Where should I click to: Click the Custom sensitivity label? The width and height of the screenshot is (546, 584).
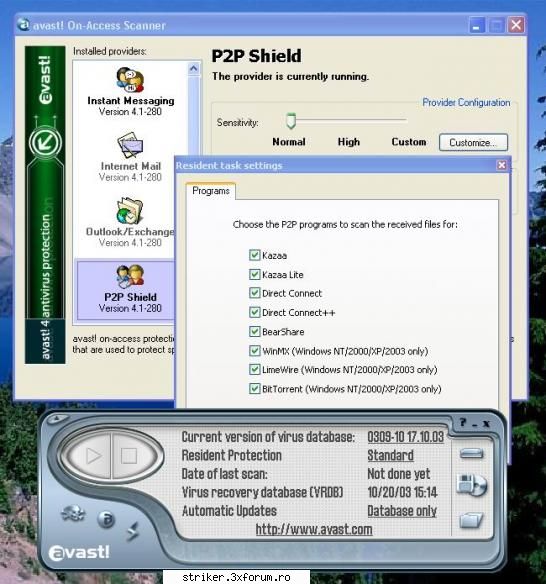(x=409, y=142)
